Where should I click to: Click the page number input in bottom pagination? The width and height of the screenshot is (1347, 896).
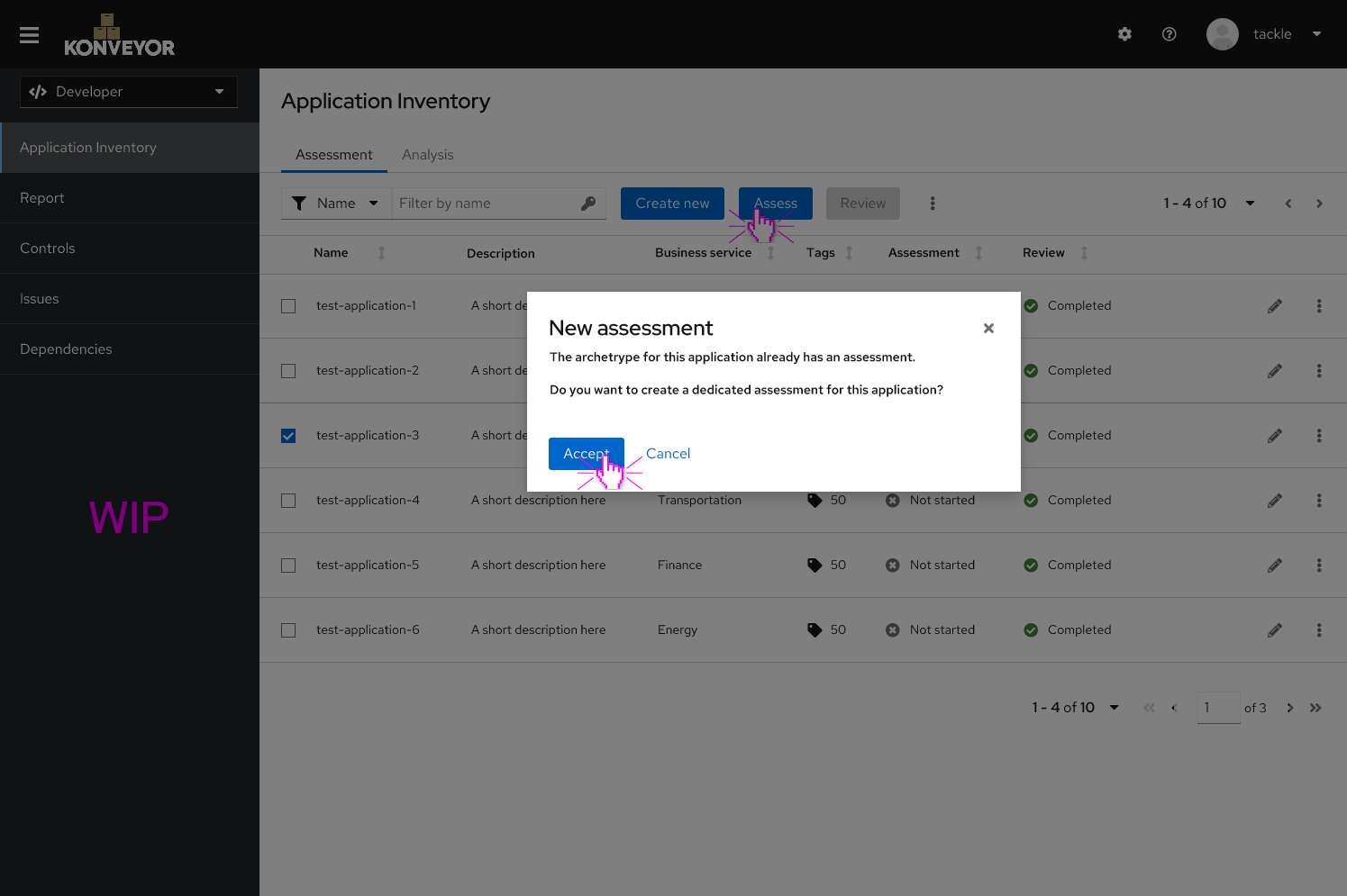click(1218, 708)
